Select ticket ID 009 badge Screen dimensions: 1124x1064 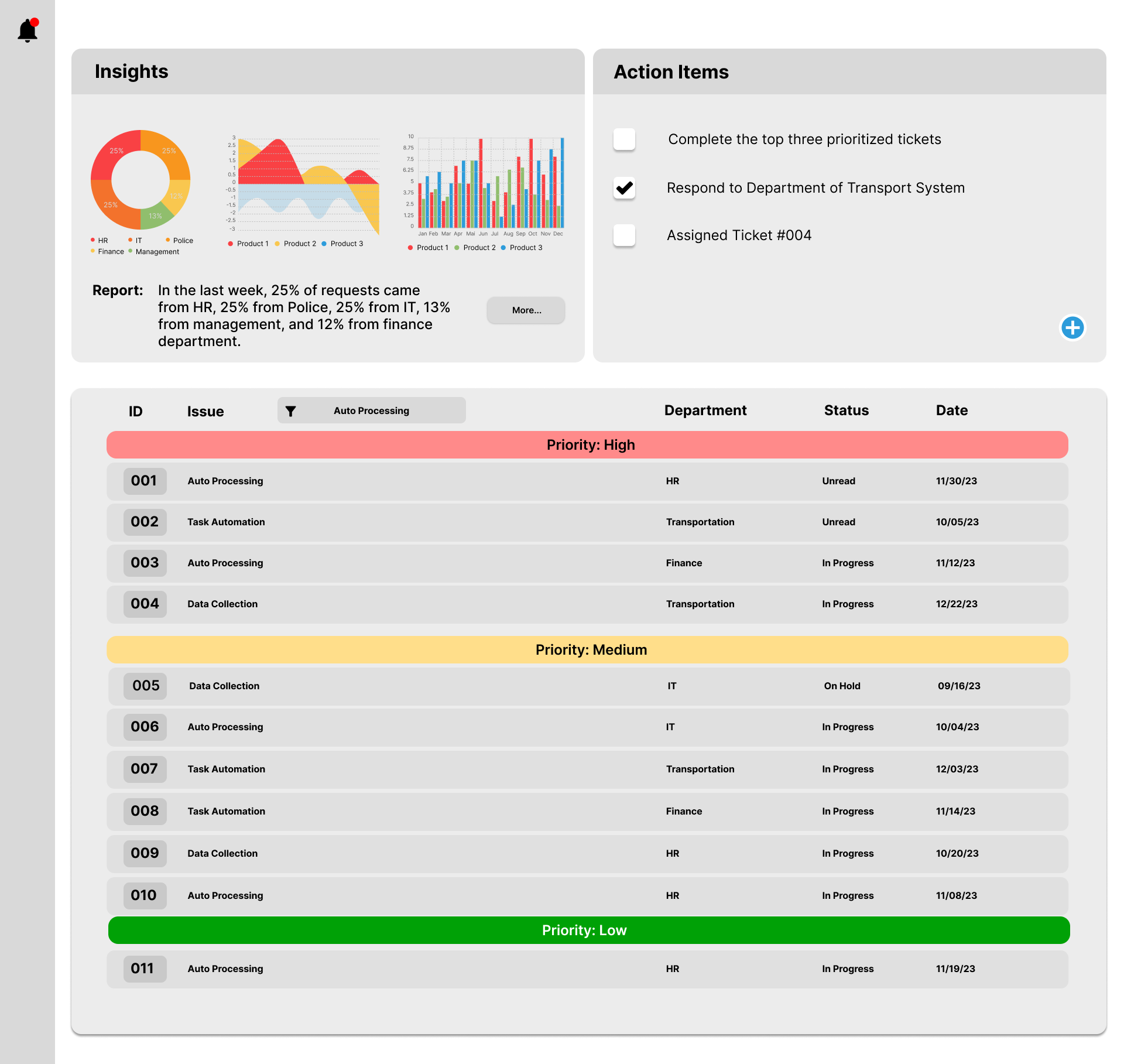click(x=145, y=854)
